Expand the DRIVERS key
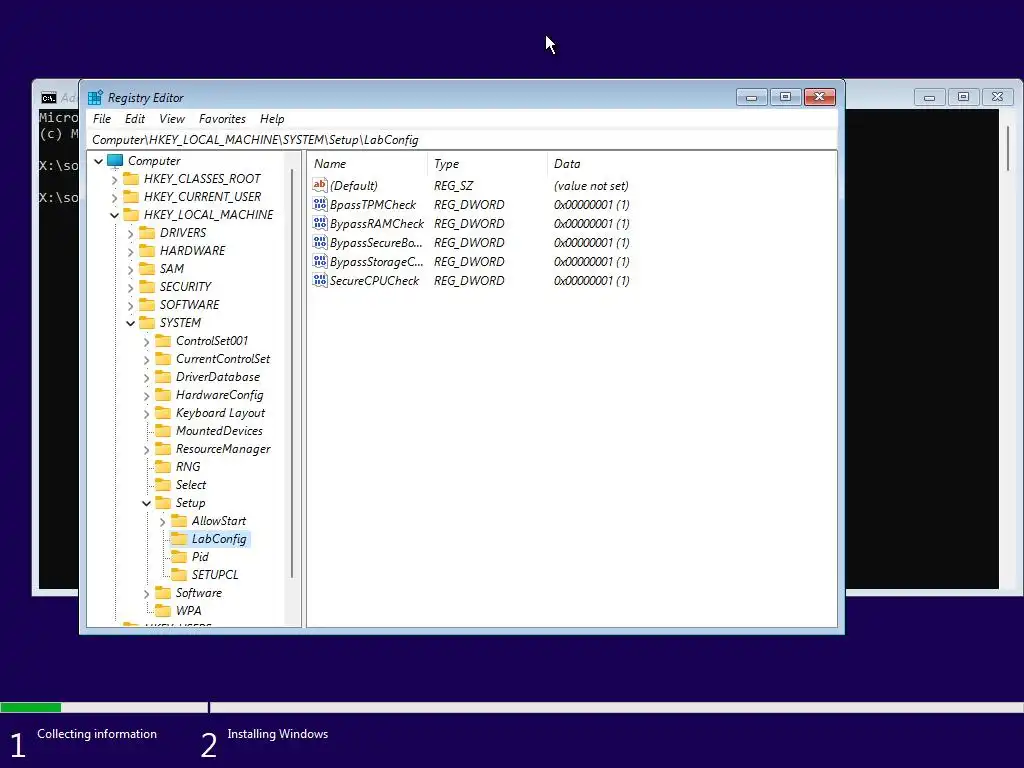This screenshot has height=768, width=1024. pyautogui.click(x=131, y=233)
